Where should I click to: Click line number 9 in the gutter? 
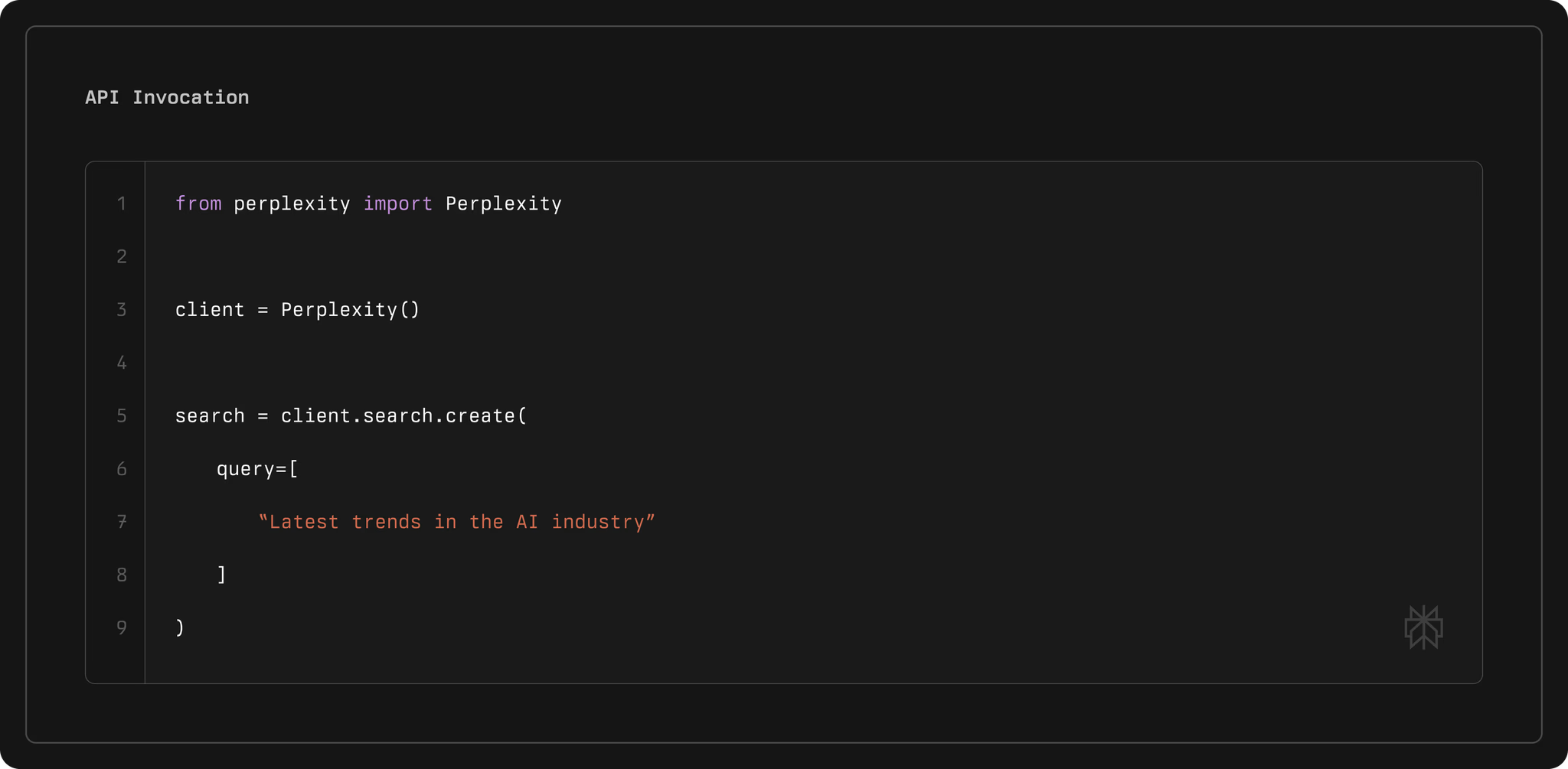tap(122, 628)
